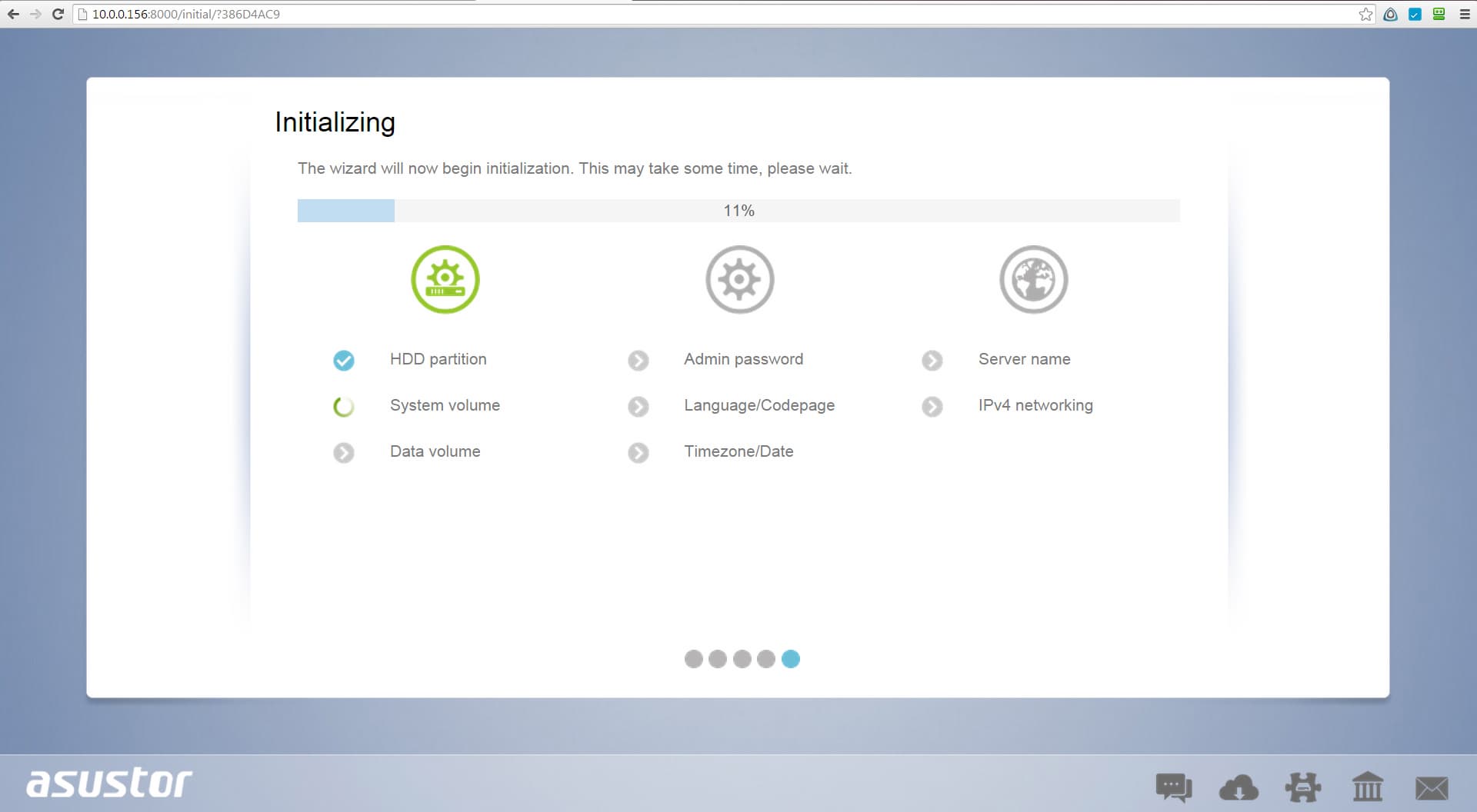The image size is (1477, 812).
Task: Click the wizard initialization message text
Action: pyautogui.click(x=575, y=168)
